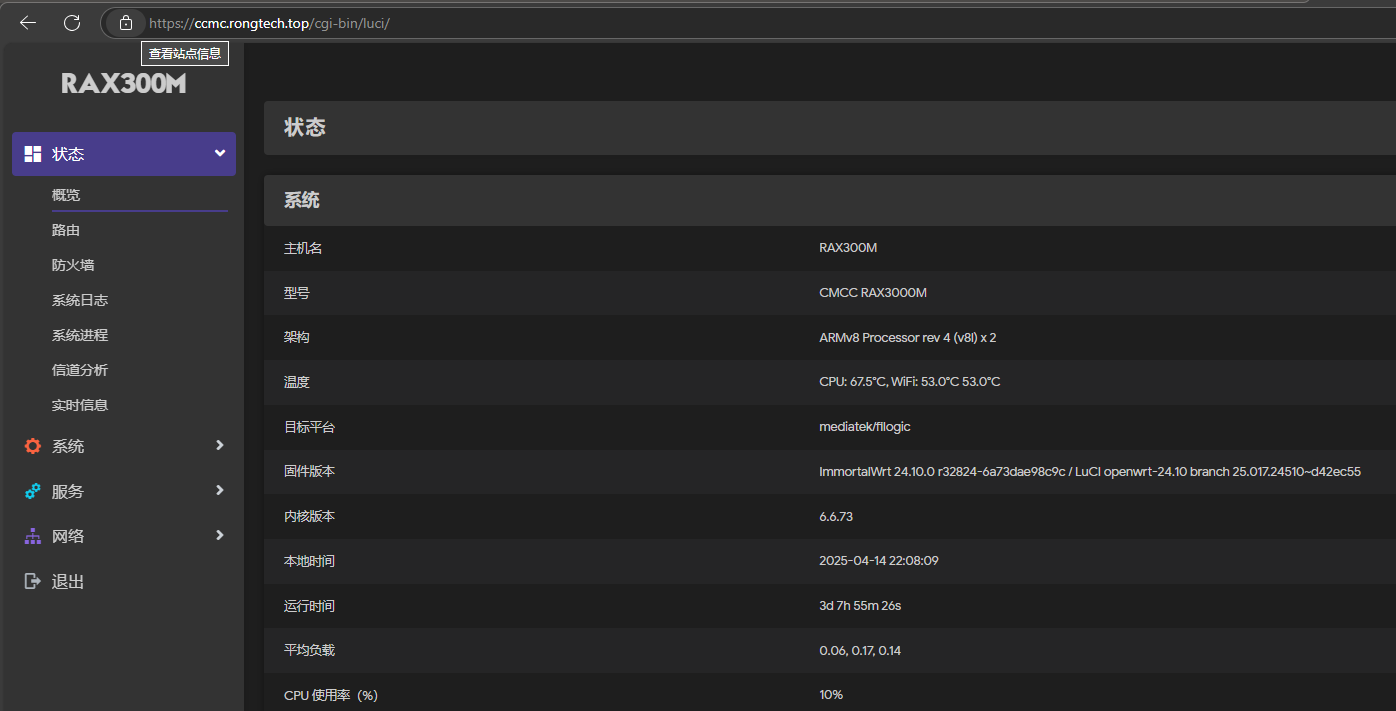This screenshot has height=711, width=1396.
Task: Select the load average 0.06, 0.17, 0.14
Action: 860,650
